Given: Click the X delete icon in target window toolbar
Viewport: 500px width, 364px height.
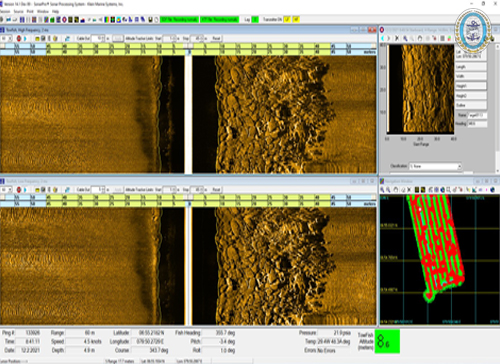Looking at the screenshot, I should pyautogui.click(x=397, y=38).
